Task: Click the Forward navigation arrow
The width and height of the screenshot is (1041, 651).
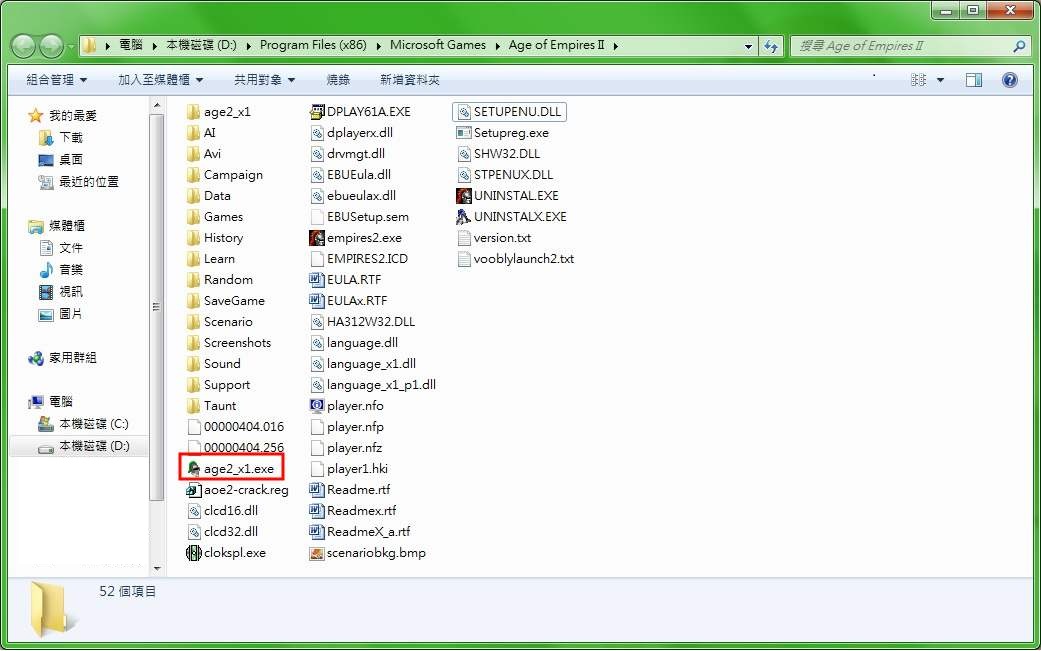Action: pyautogui.click(x=51, y=45)
